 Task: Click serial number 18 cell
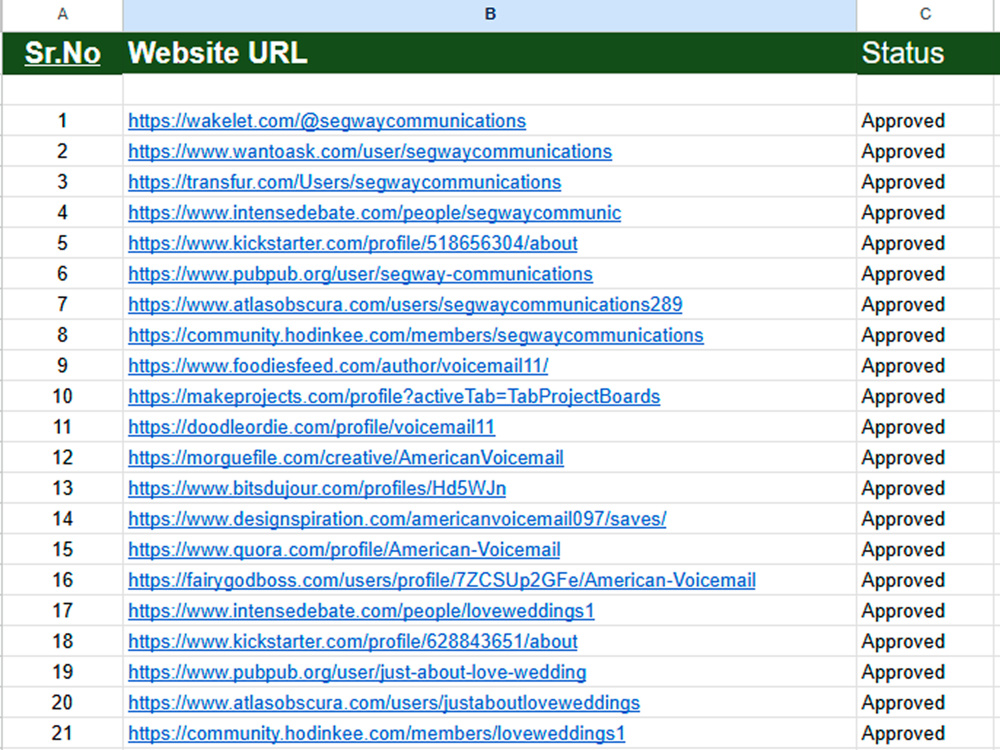point(62,641)
